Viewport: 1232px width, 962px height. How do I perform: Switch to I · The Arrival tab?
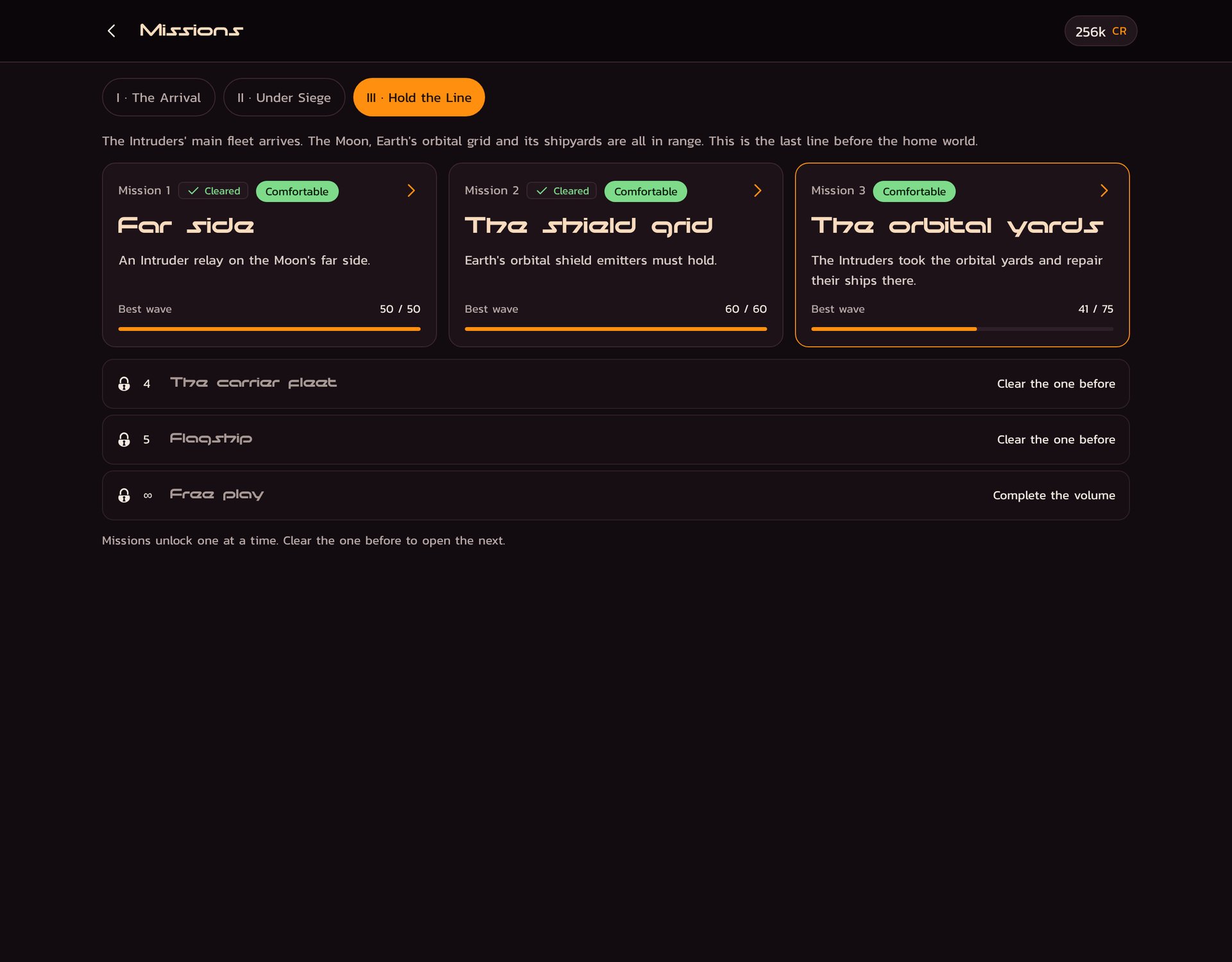pyautogui.click(x=158, y=97)
